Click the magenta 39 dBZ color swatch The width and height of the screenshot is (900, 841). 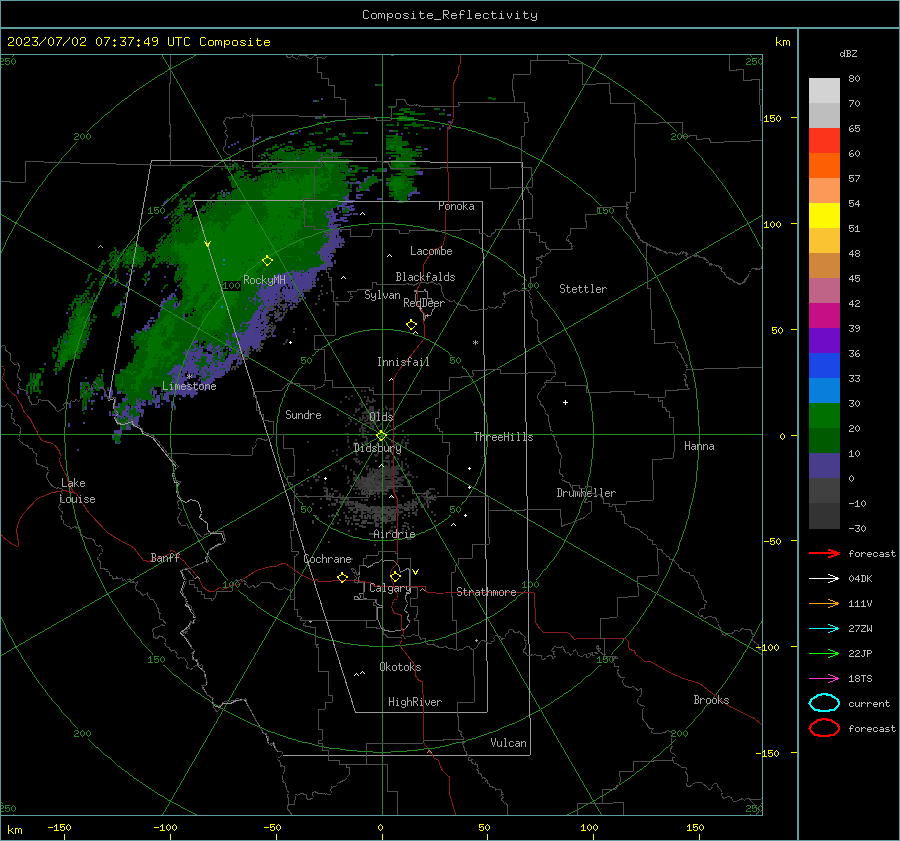(824, 316)
